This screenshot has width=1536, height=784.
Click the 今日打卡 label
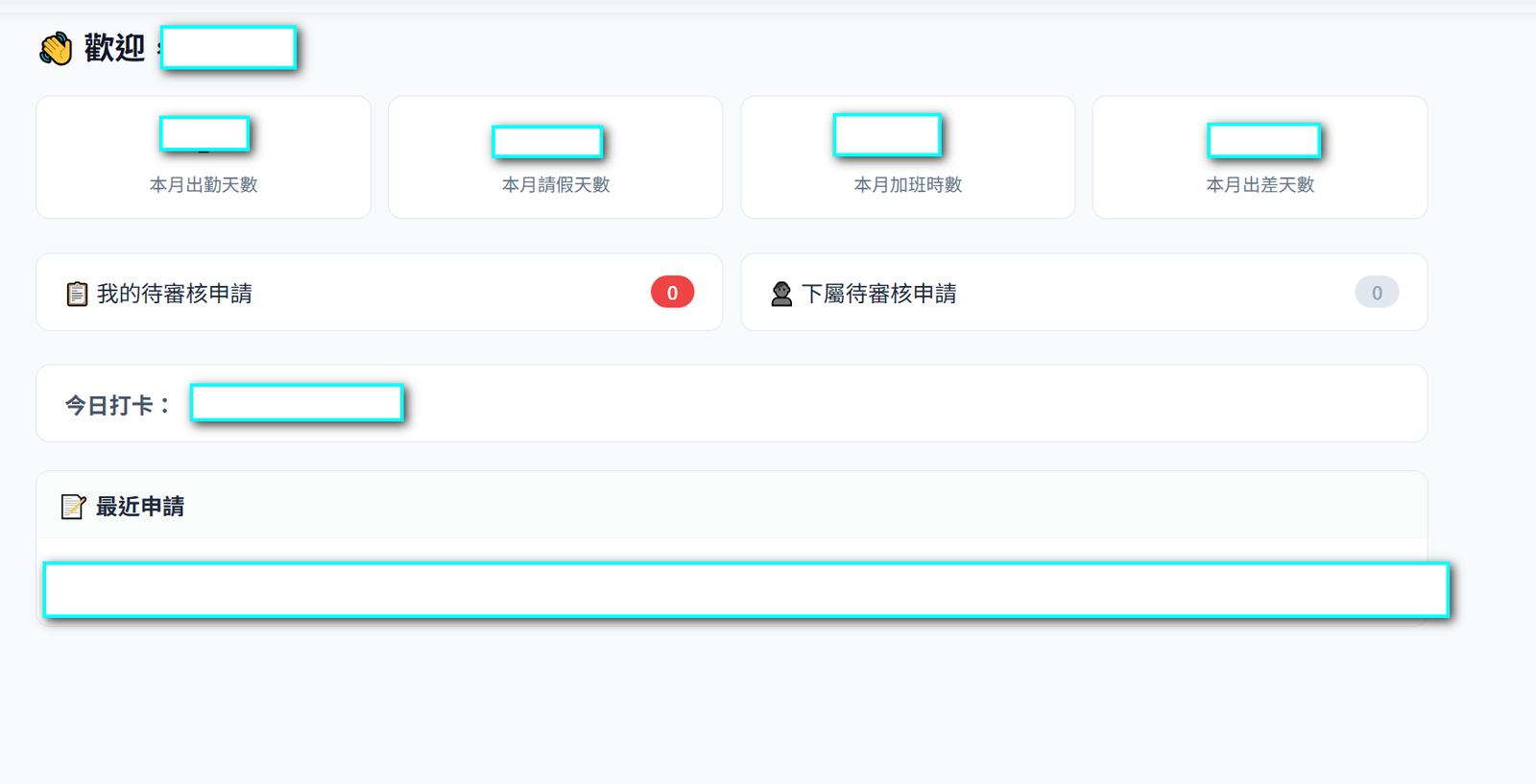click(x=117, y=405)
